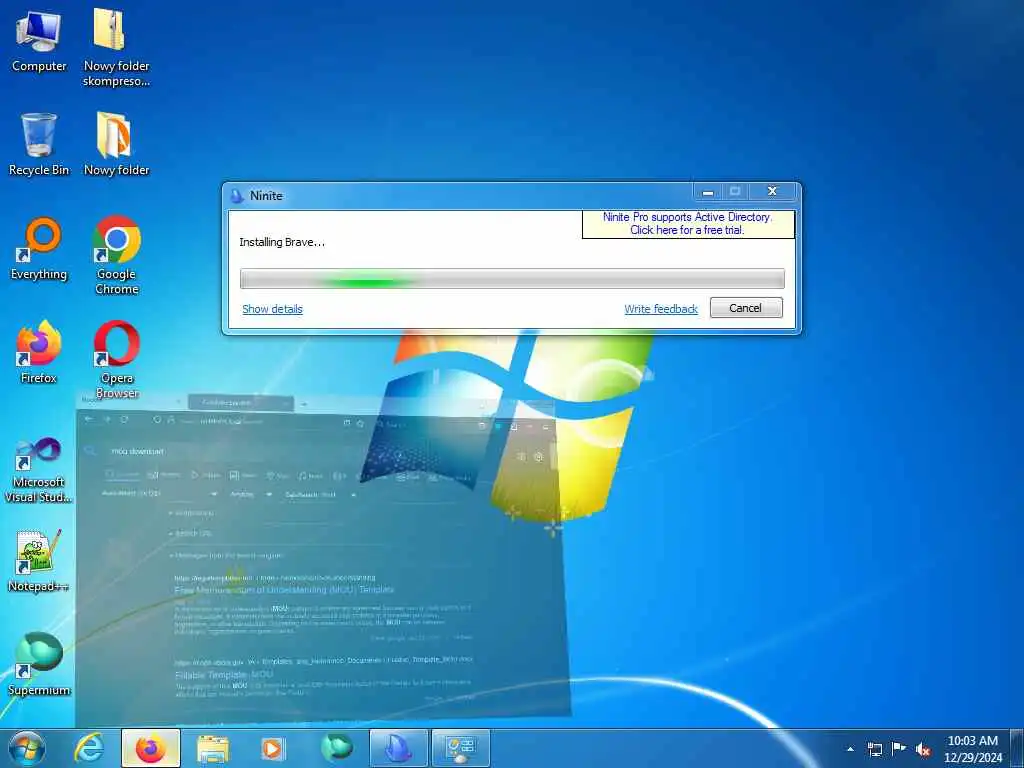
Task: Launch Internet Explorer from the taskbar
Action: (x=88, y=748)
